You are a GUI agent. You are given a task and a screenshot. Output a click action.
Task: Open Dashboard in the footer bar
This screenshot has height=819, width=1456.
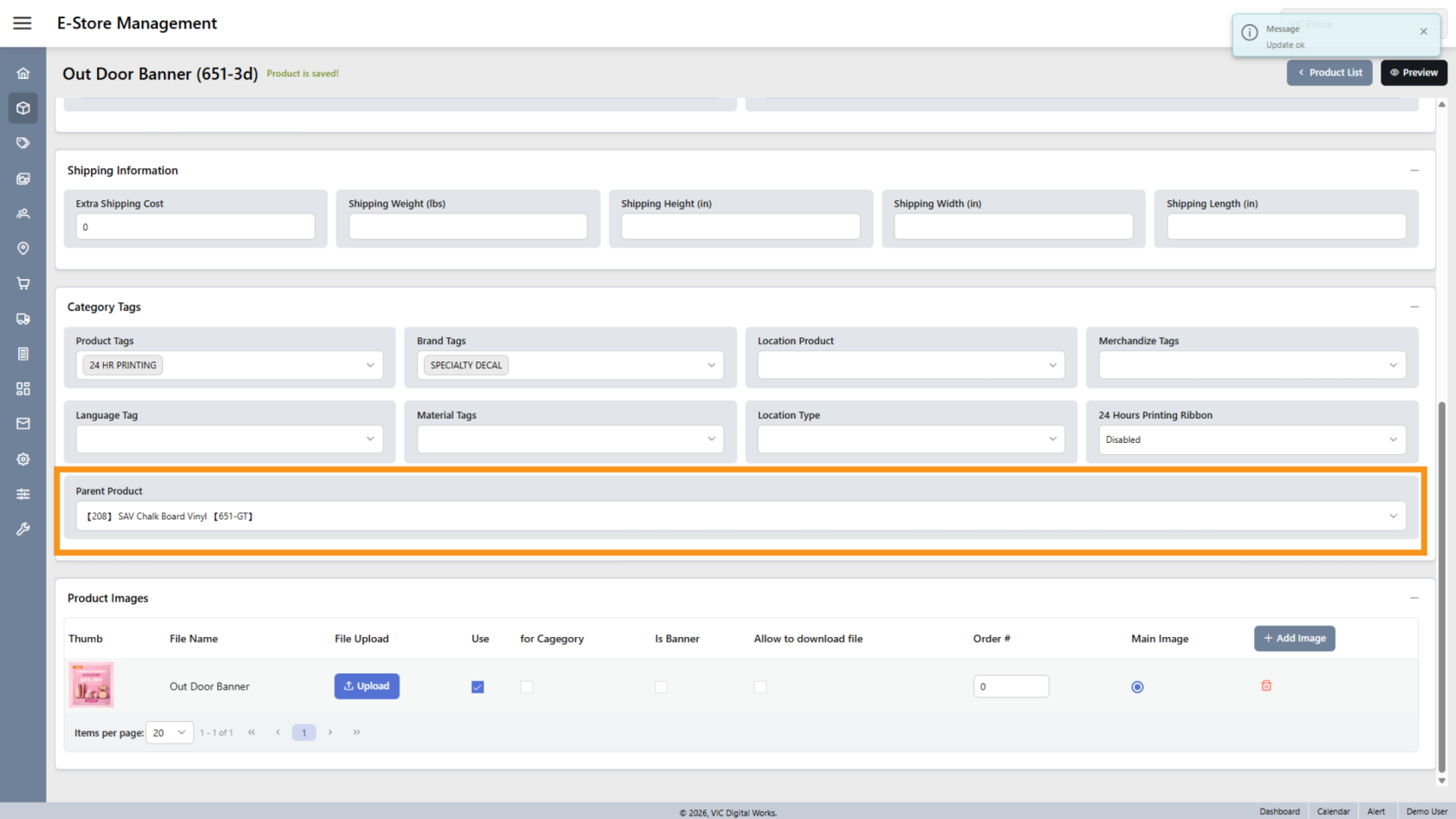tap(1279, 811)
